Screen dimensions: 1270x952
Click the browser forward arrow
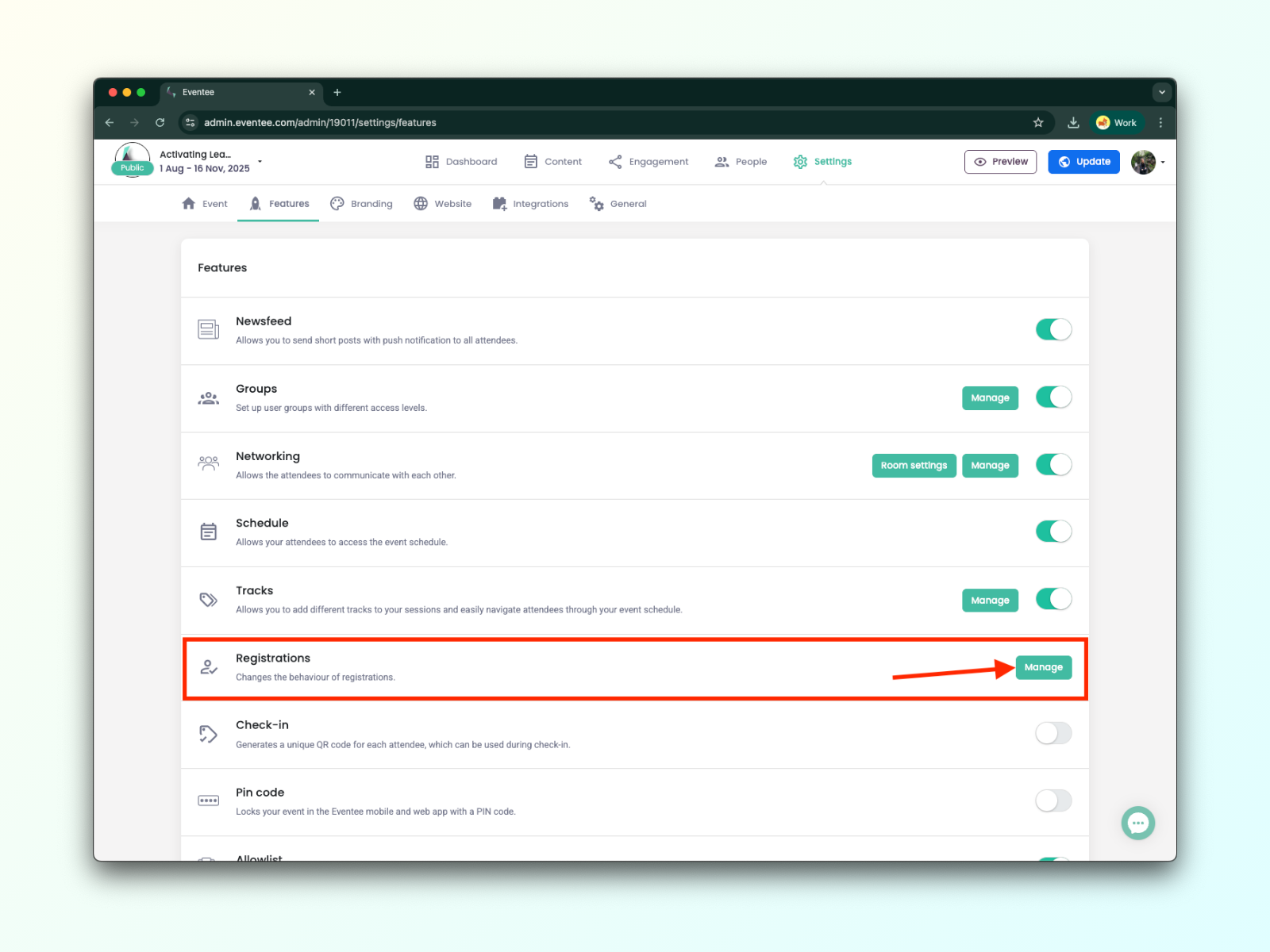[134, 122]
